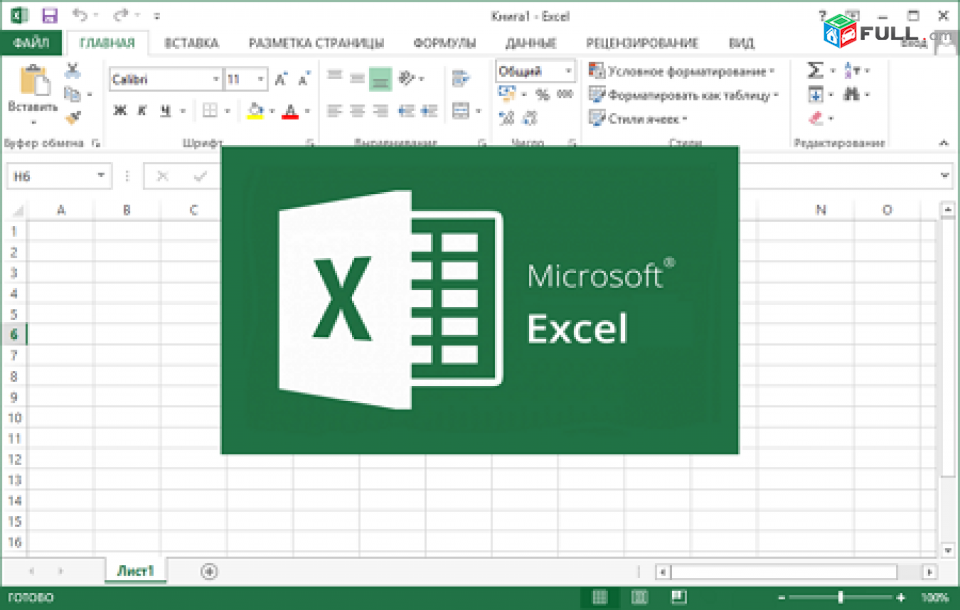Switch to ВИД tab
Image resolution: width=960 pixels, height=610 pixels.
[741, 43]
